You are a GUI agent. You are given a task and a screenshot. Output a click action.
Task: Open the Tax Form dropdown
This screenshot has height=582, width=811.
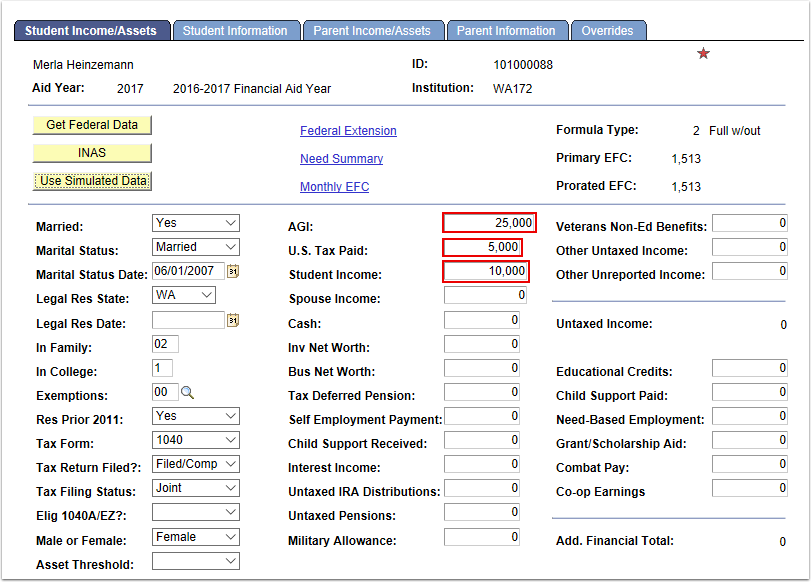[x=196, y=440]
